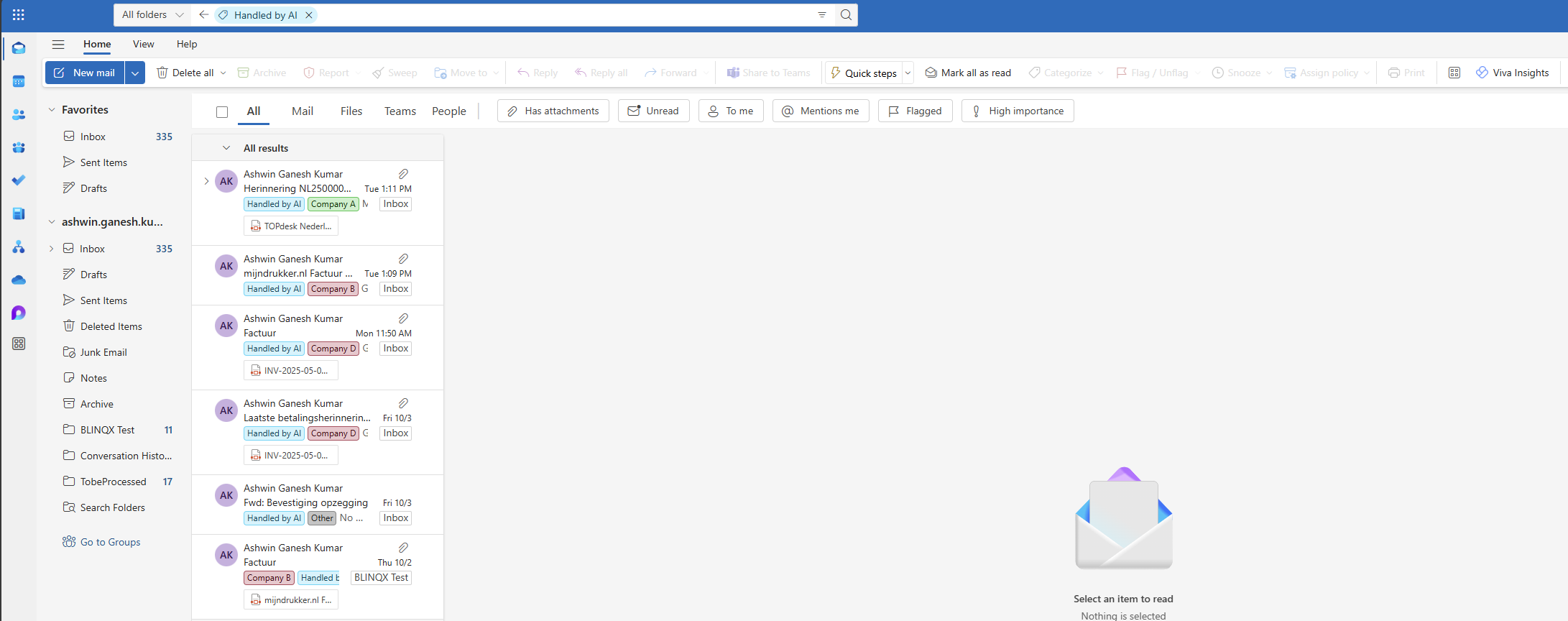Open the Junk Email folder
The height and width of the screenshot is (621, 1568).
click(112, 352)
